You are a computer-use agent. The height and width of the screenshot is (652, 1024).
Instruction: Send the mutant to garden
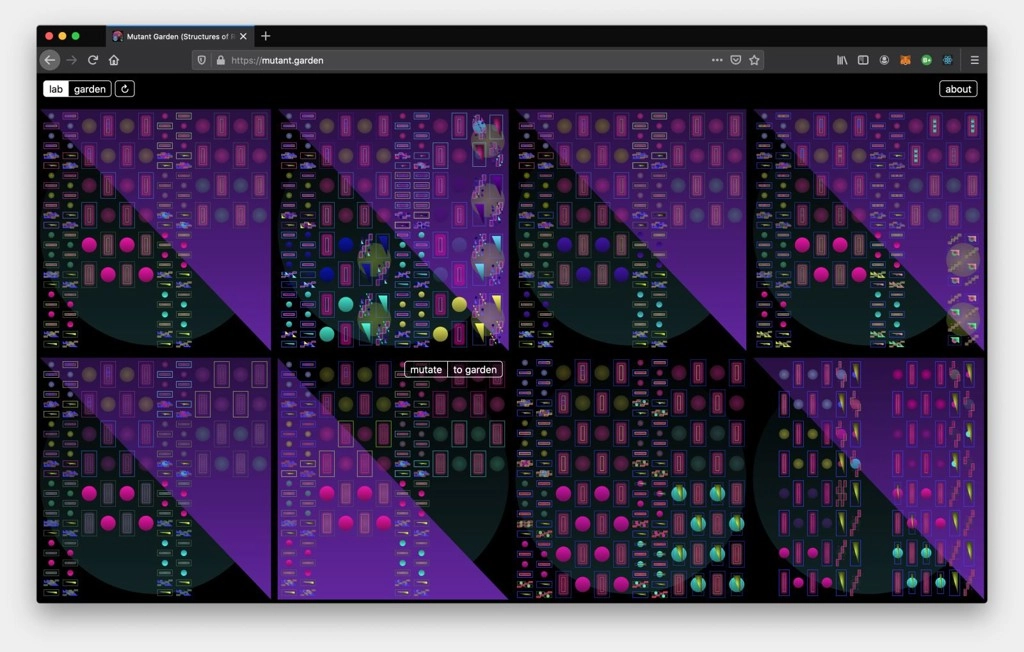click(x=475, y=370)
